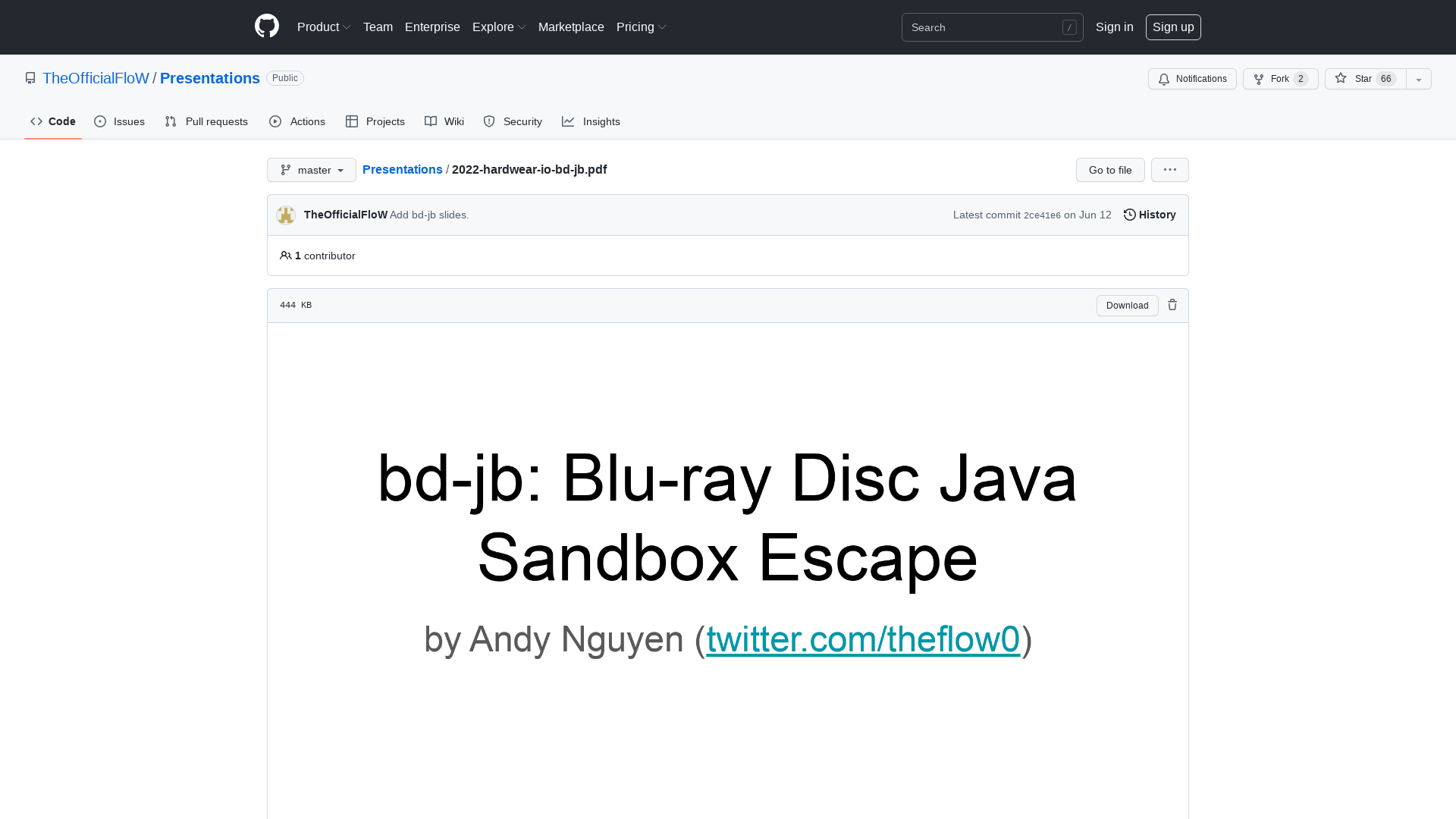Click the search input field
Viewport: 1456px width, 819px height.
point(986,27)
